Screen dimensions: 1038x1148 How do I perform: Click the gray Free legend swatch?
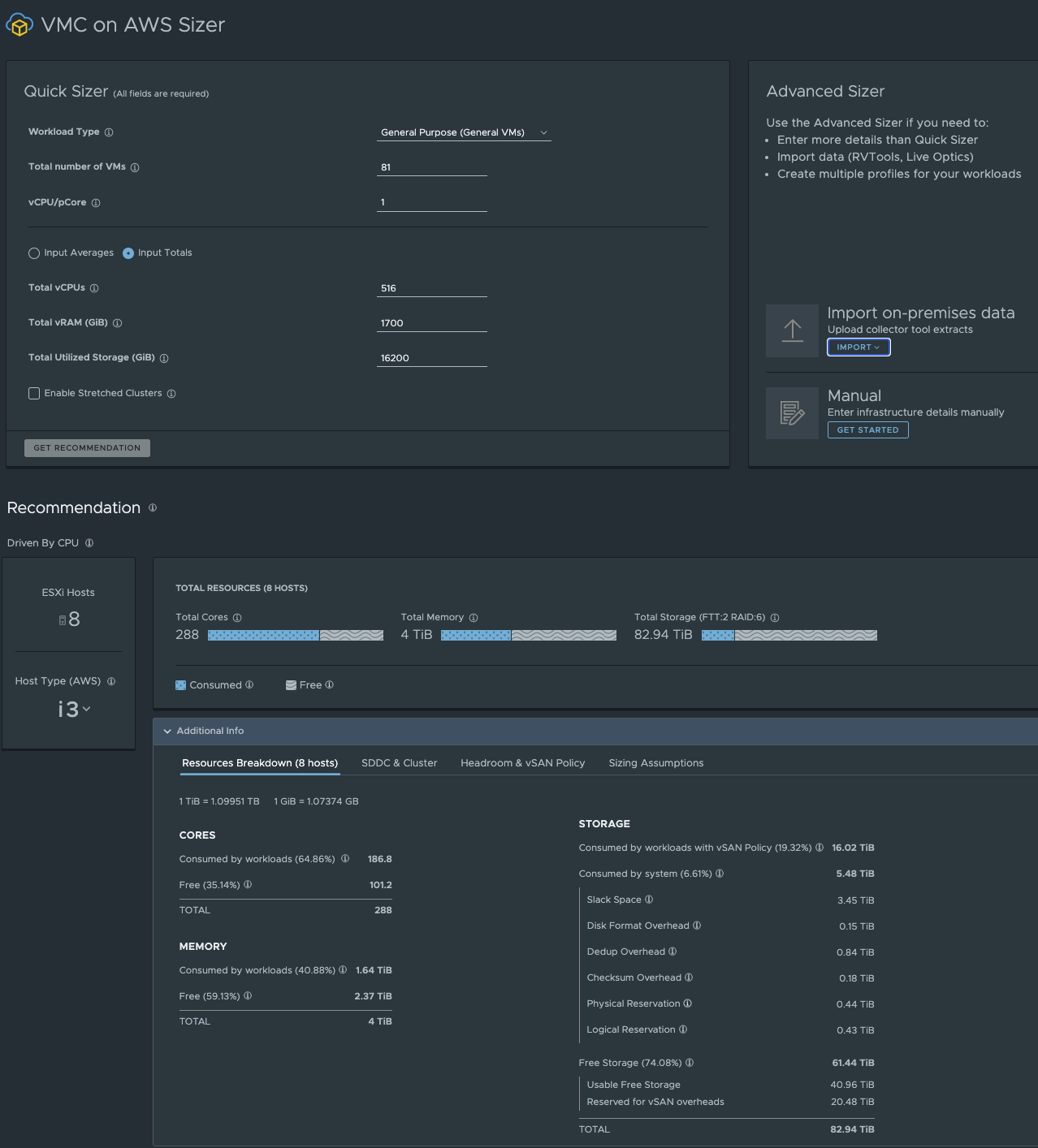pos(291,685)
